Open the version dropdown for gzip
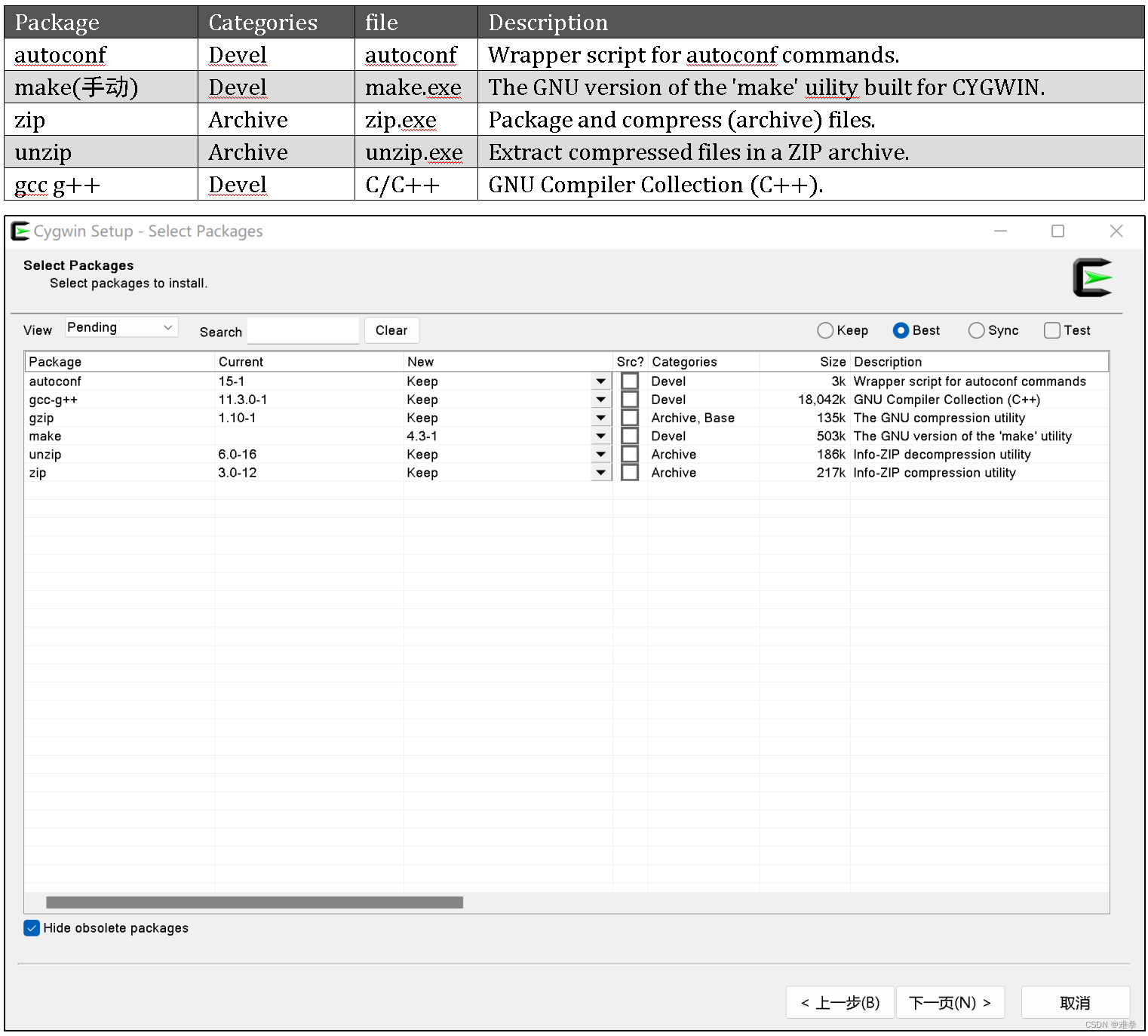 (x=601, y=418)
